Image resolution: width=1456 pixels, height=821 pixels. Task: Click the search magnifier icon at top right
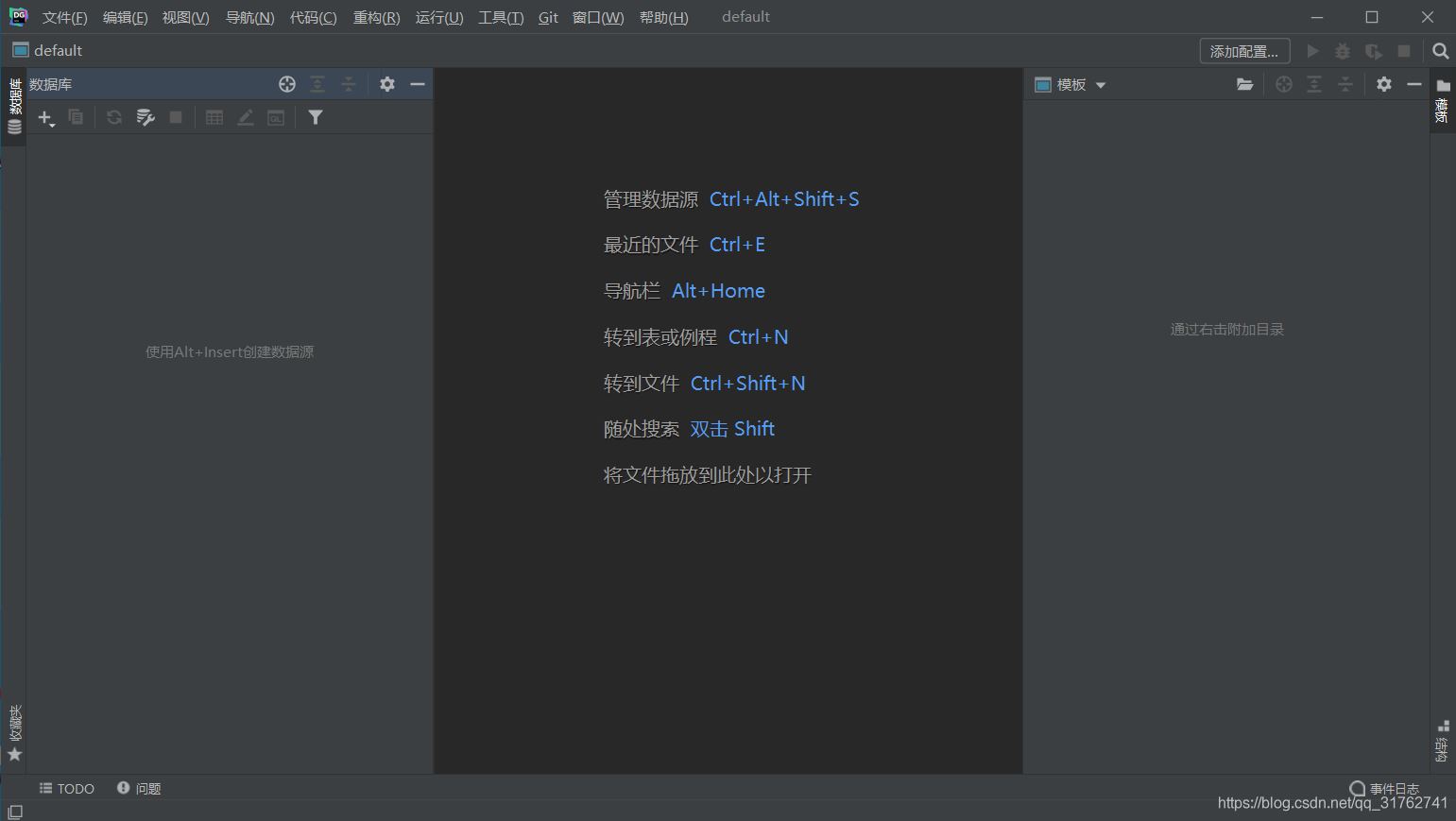coord(1440,51)
